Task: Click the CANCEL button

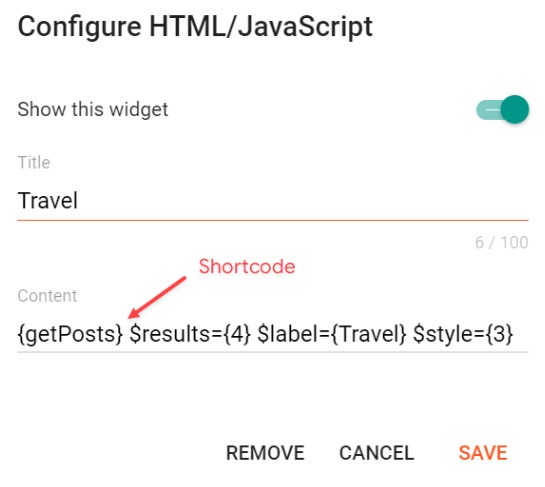Action: [x=377, y=453]
